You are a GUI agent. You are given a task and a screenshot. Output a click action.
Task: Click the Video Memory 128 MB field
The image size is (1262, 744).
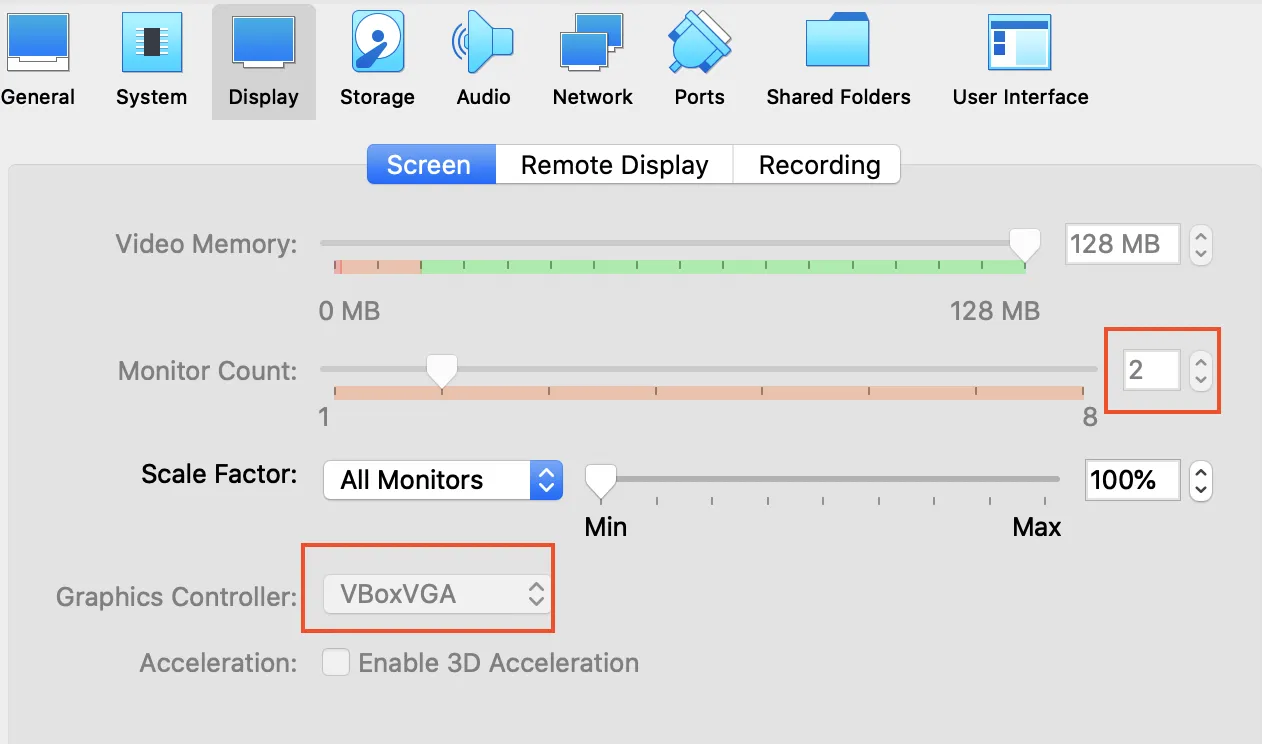[x=1121, y=244]
